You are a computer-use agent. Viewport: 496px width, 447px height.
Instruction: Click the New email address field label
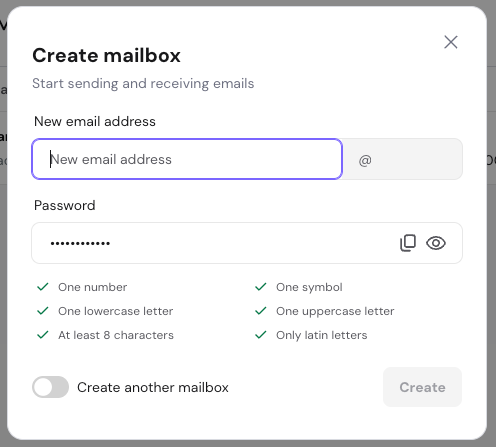click(x=95, y=121)
